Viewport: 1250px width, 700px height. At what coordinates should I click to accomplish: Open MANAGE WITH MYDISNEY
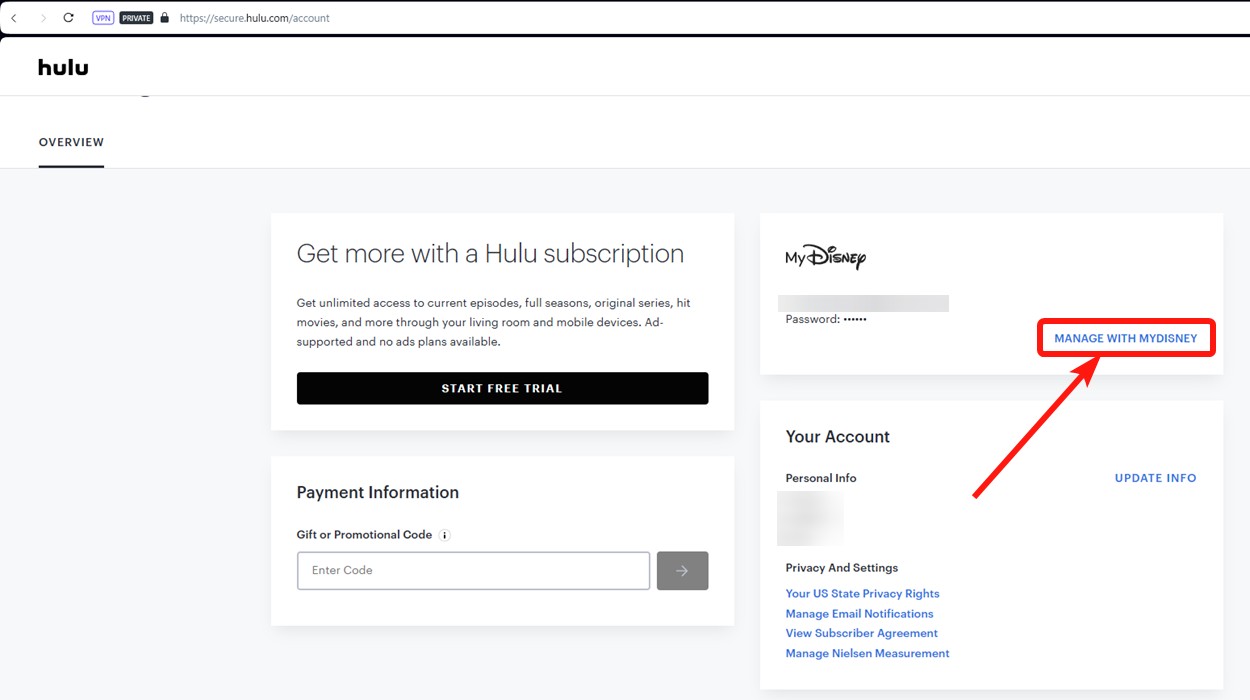tap(1125, 338)
